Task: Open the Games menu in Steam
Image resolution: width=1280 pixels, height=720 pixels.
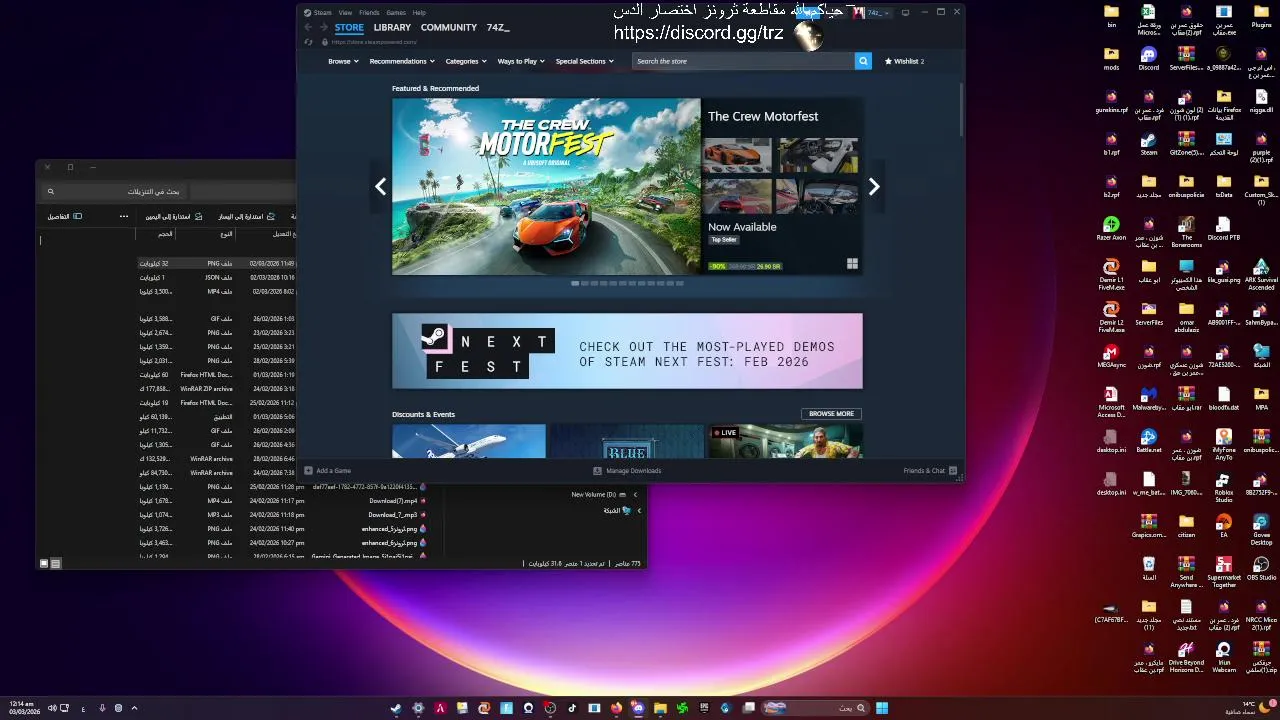Action: coord(396,13)
